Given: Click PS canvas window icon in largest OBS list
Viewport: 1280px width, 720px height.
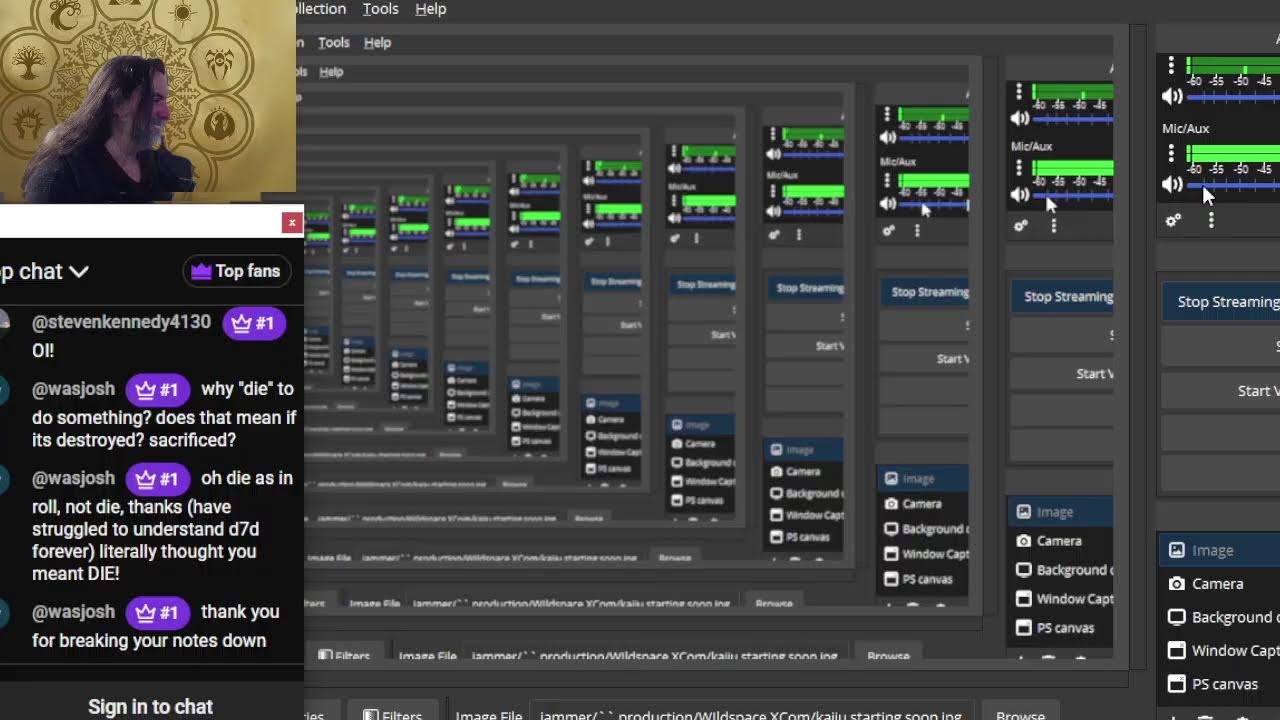Looking at the screenshot, I should [1177, 685].
